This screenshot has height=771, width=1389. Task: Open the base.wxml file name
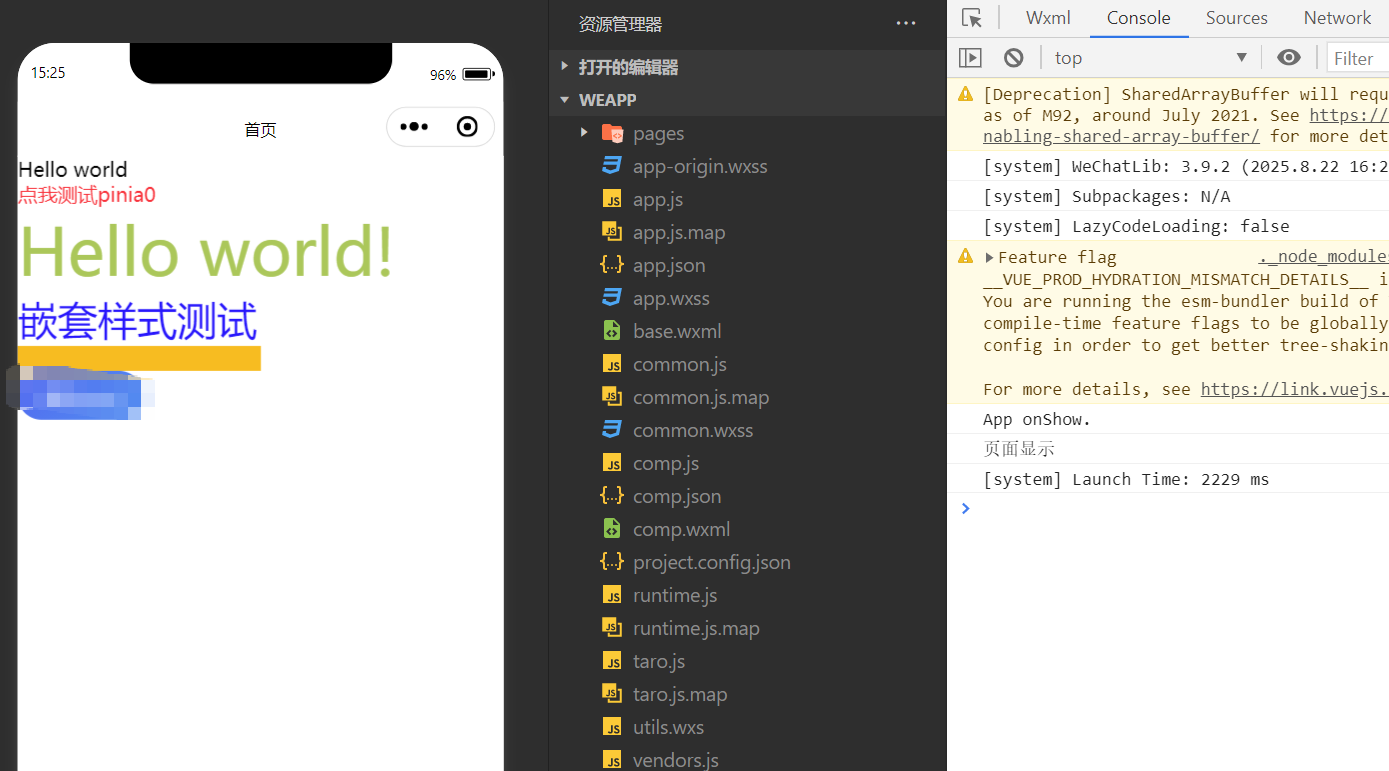[x=677, y=331]
